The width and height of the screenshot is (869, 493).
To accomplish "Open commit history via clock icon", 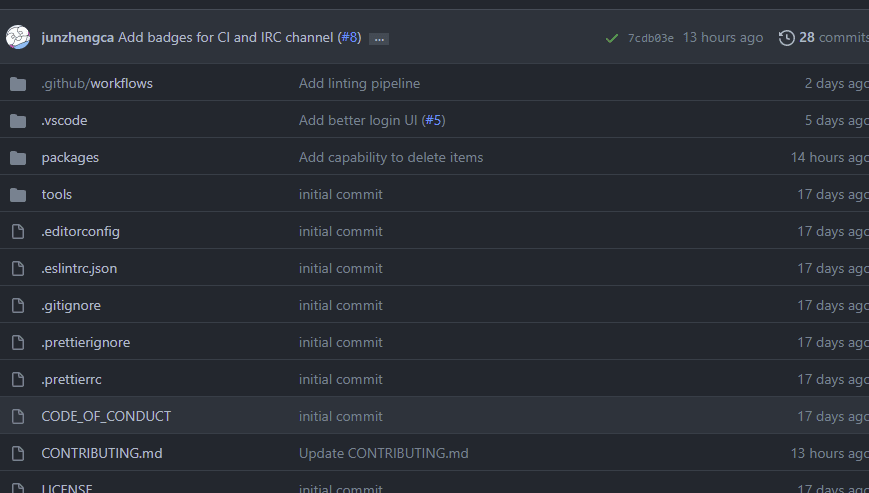I will pyautogui.click(x=786, y=38).
